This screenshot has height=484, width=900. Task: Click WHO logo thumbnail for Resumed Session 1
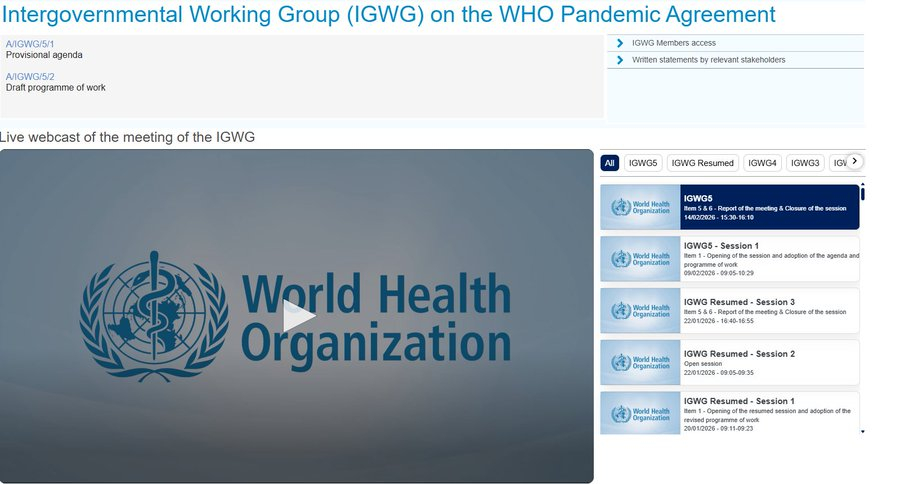click(640, 413)
